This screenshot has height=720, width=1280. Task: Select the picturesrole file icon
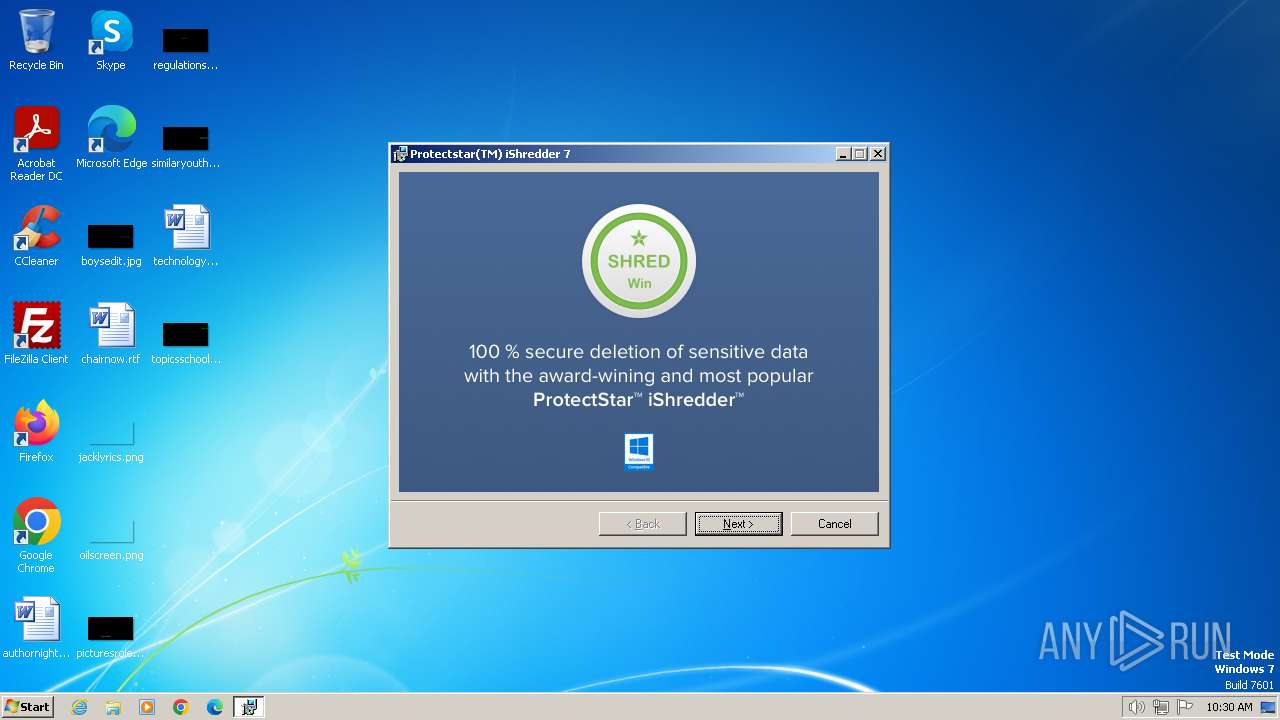[111, 637]
